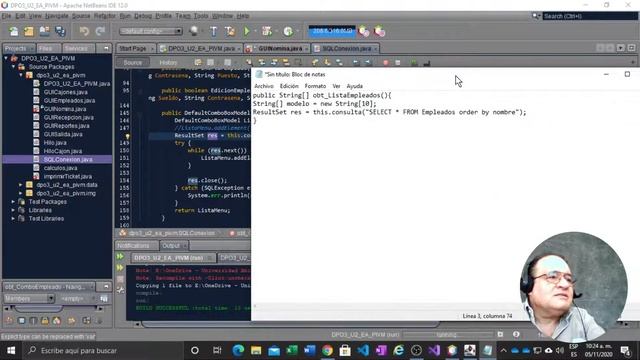Click the Save All toolbar icon
This screenshot has height=360, width=640.
(60, 31)
